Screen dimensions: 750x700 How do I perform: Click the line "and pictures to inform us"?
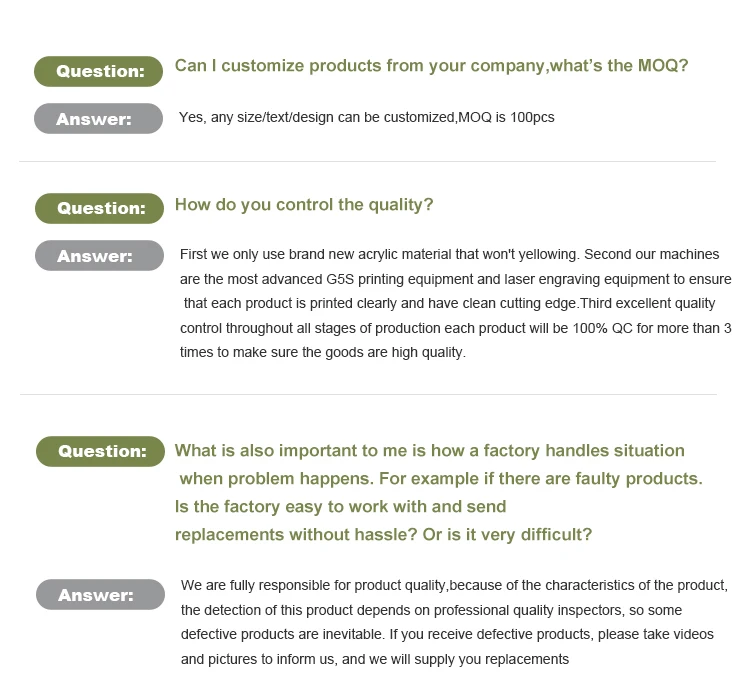374,659
